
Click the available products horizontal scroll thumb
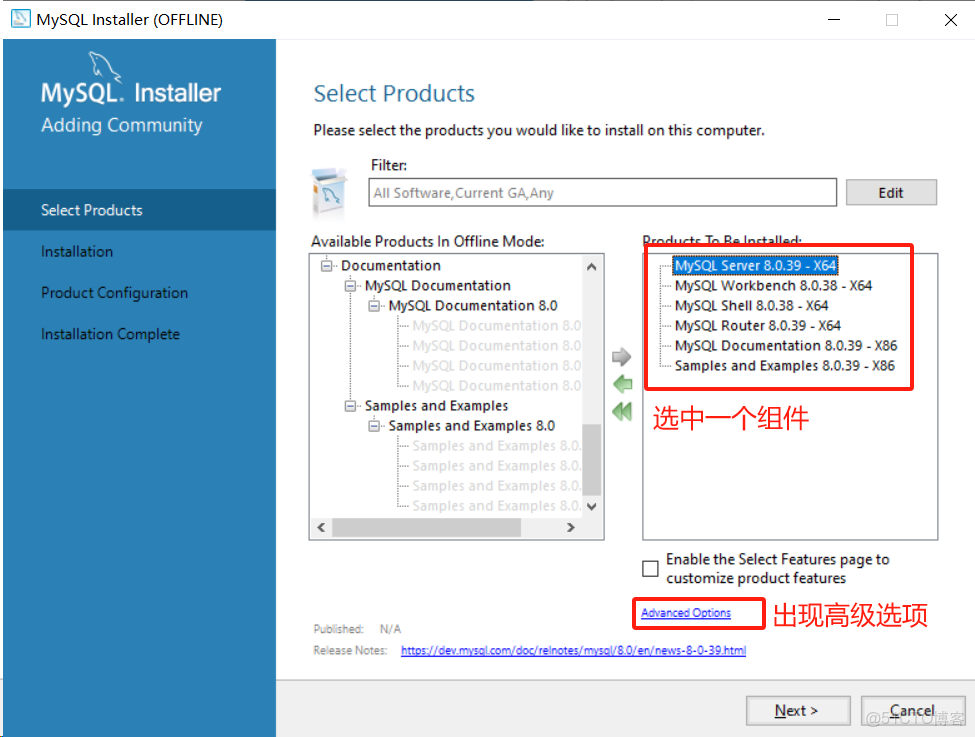[427, 527]
